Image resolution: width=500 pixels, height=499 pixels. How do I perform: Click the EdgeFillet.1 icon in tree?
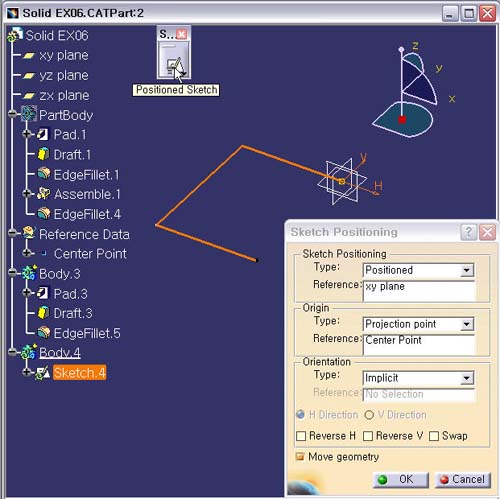point(44,174)
